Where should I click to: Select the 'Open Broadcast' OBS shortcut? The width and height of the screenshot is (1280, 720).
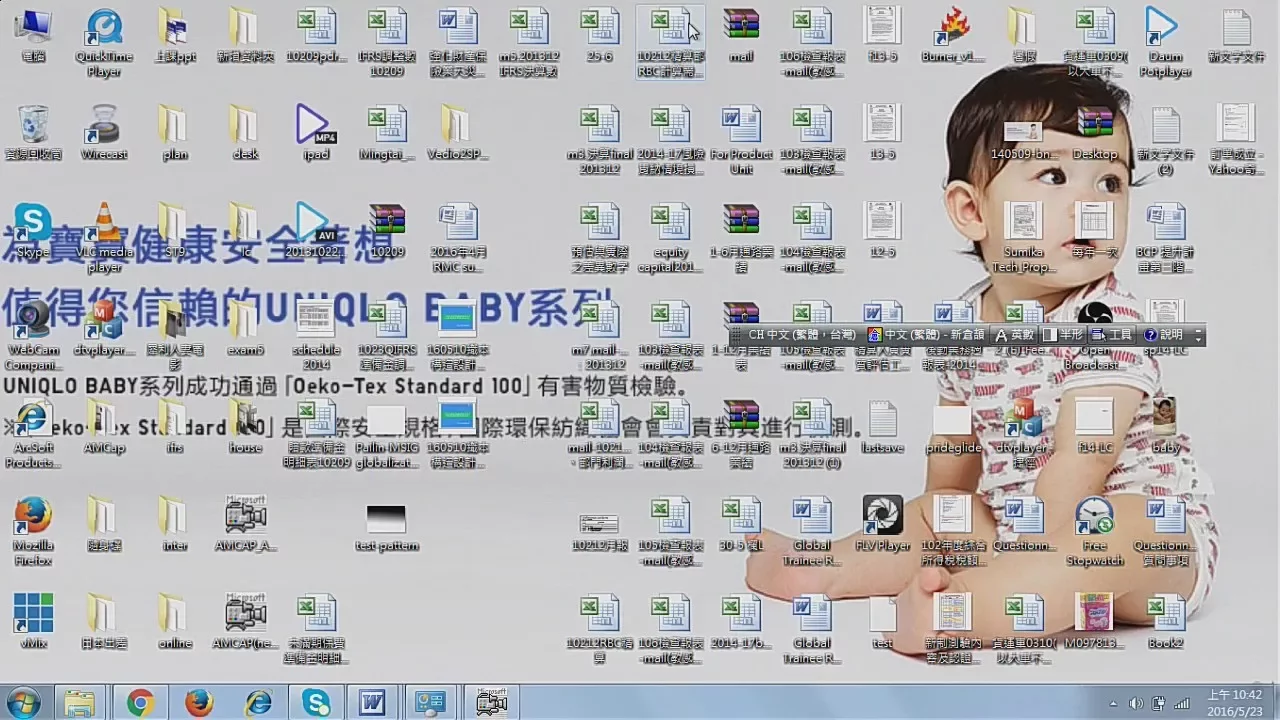click(1095, 335)
